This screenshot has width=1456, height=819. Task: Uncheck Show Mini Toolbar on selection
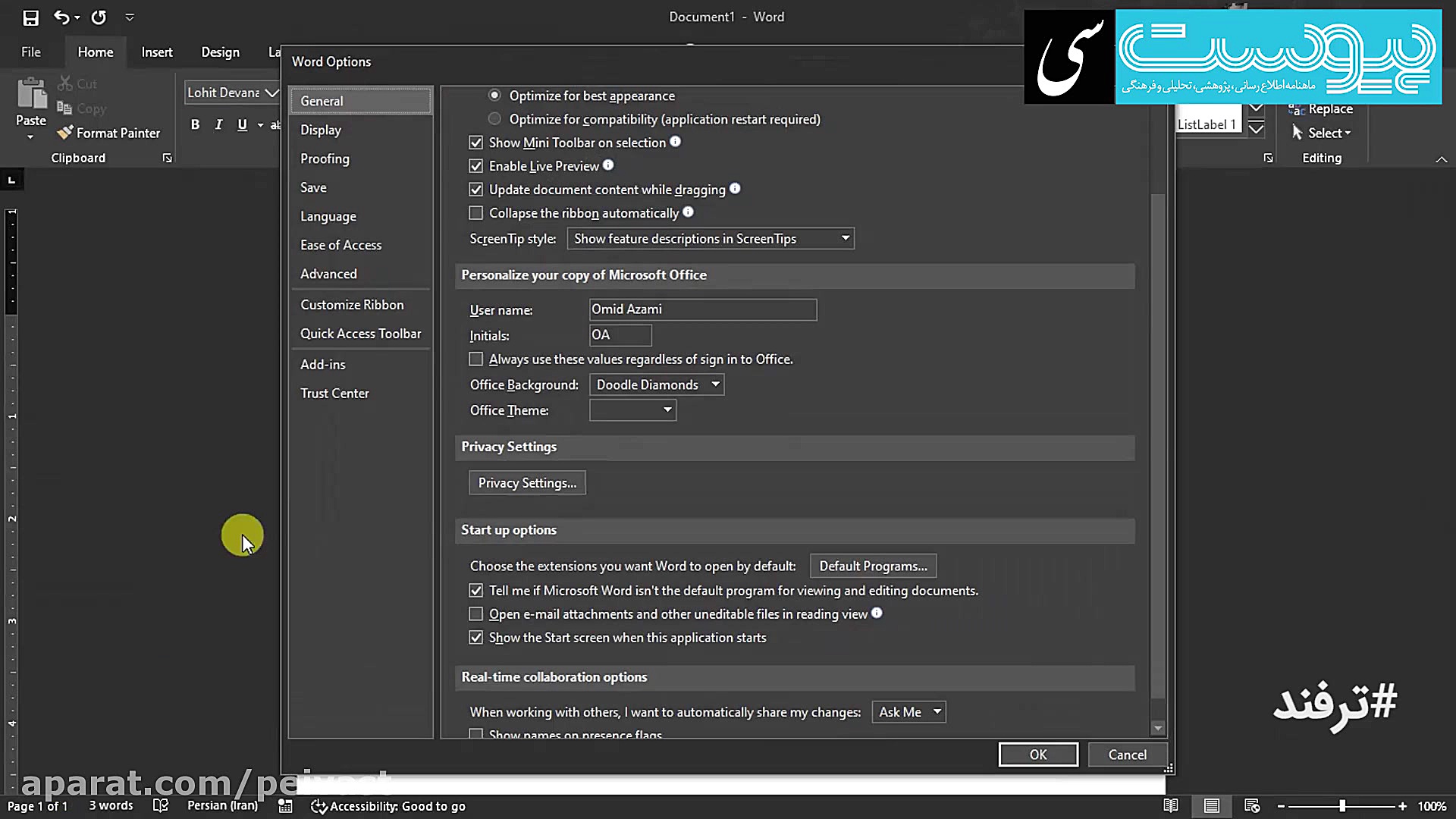point(475,143)
